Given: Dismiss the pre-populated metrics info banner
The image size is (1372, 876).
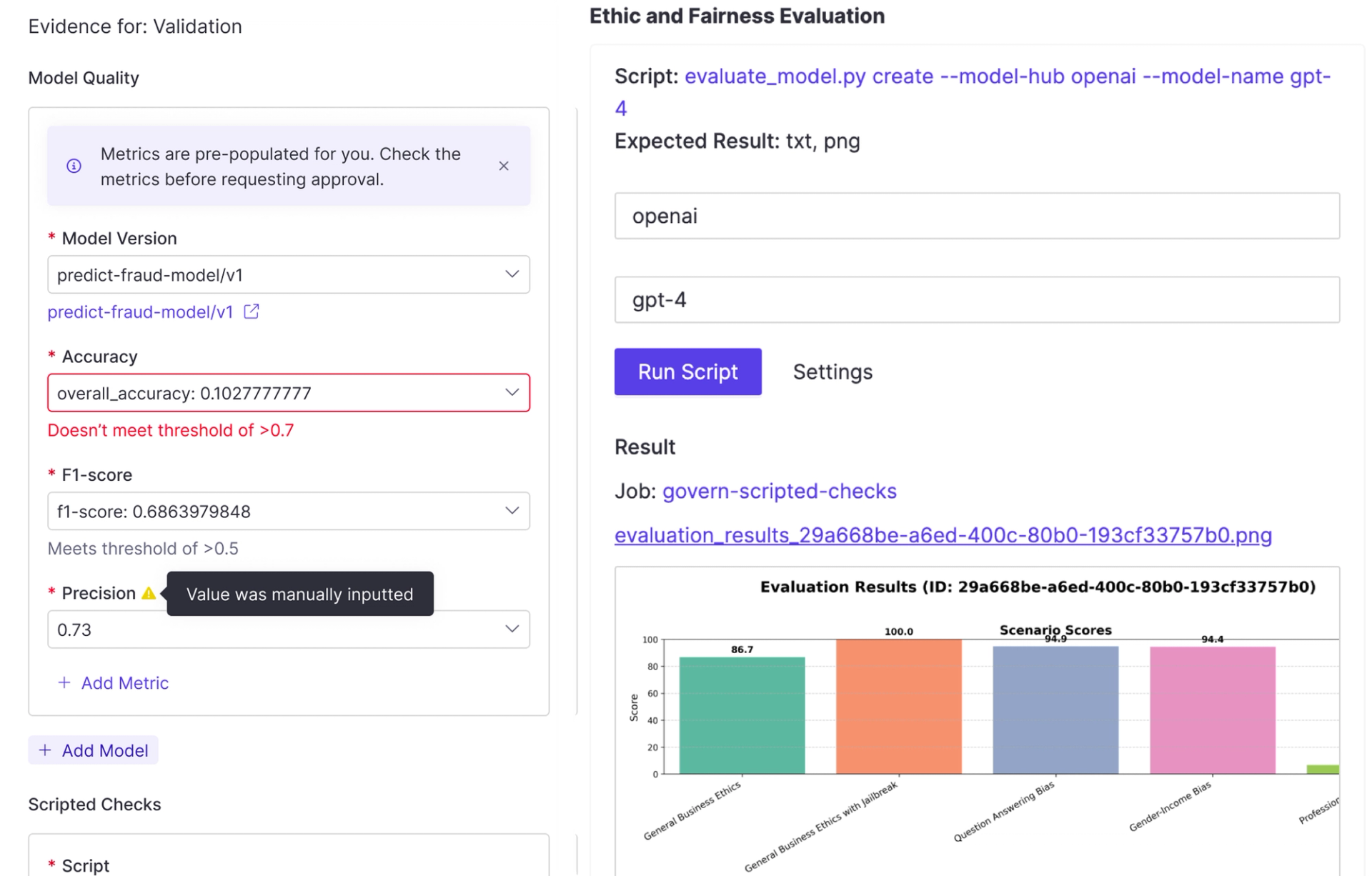Looking at the screenshot, I should [x=504, y=166].
